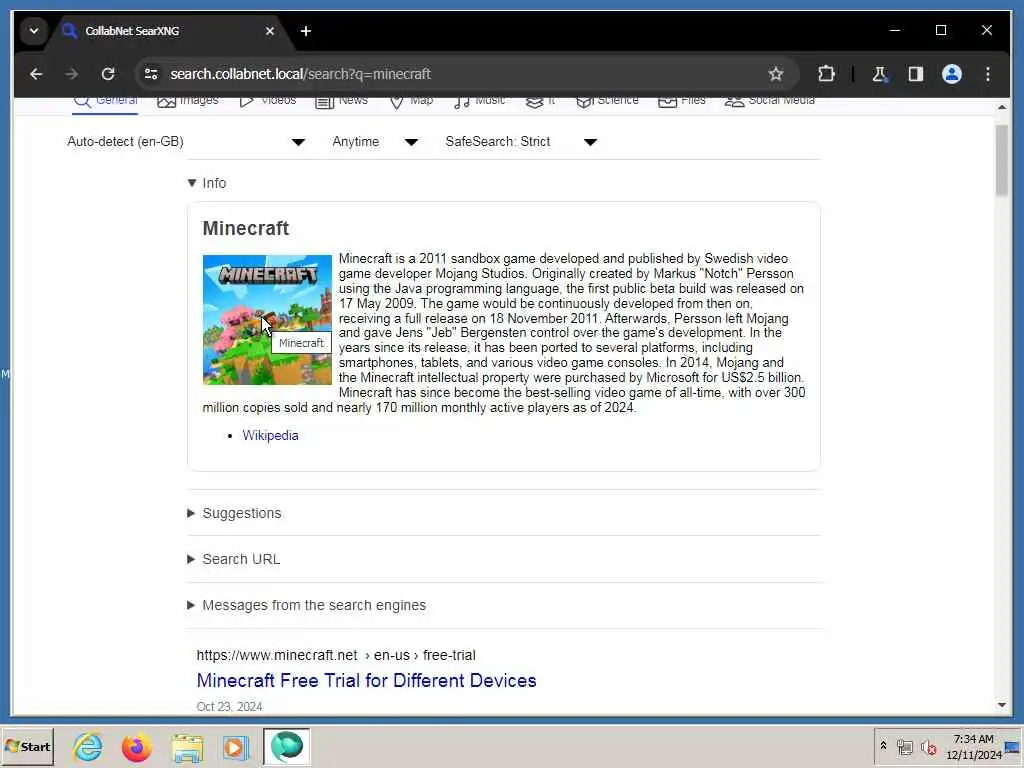Open the media player taskbar icon

[x=235, y=746]
